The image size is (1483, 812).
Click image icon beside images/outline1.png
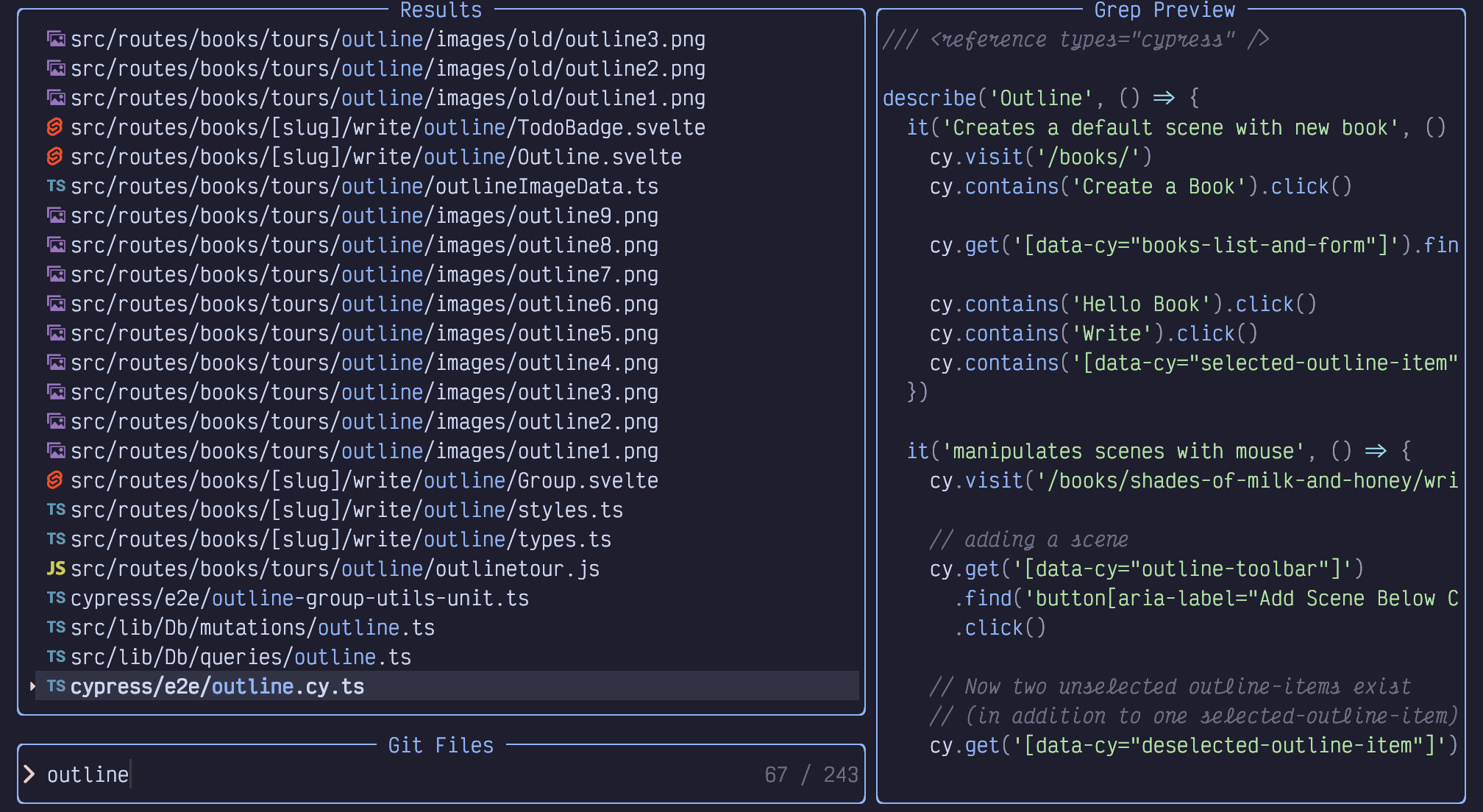(56, 451)
